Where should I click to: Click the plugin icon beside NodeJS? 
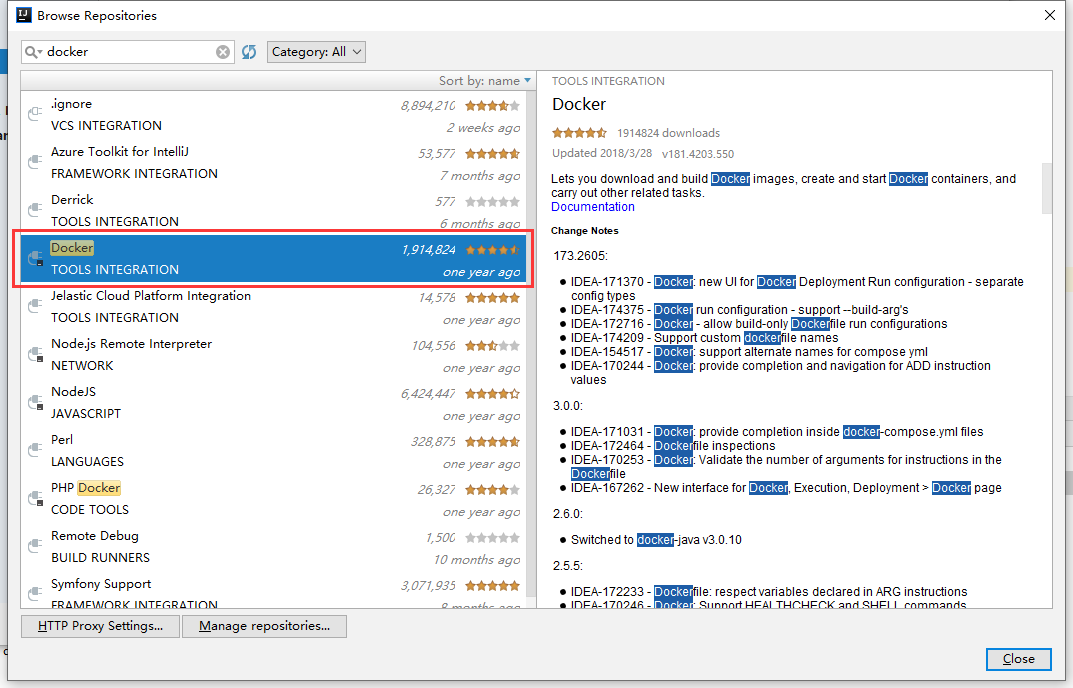pos(35,402)
